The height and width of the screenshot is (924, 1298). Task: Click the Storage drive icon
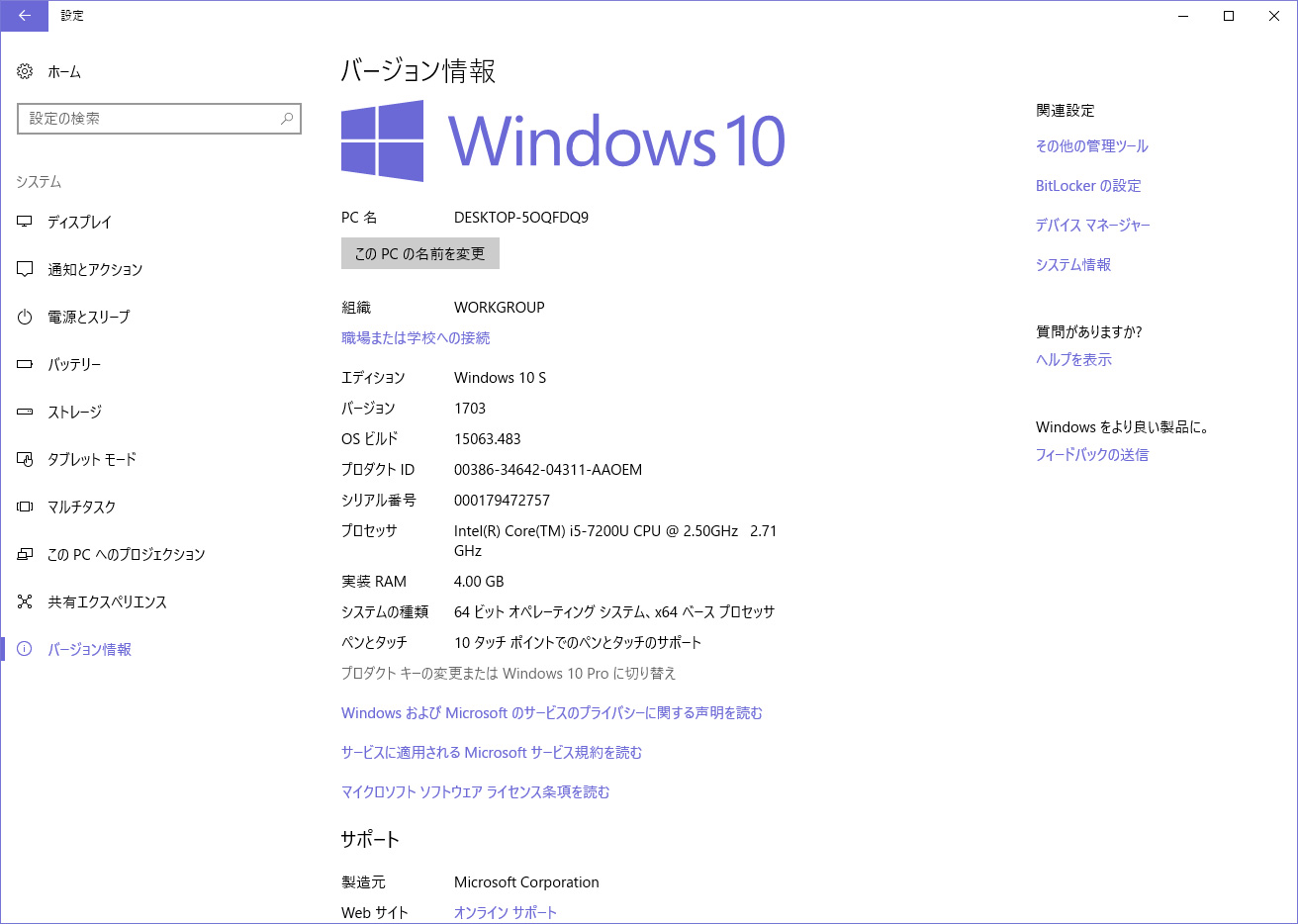point(25,412)
